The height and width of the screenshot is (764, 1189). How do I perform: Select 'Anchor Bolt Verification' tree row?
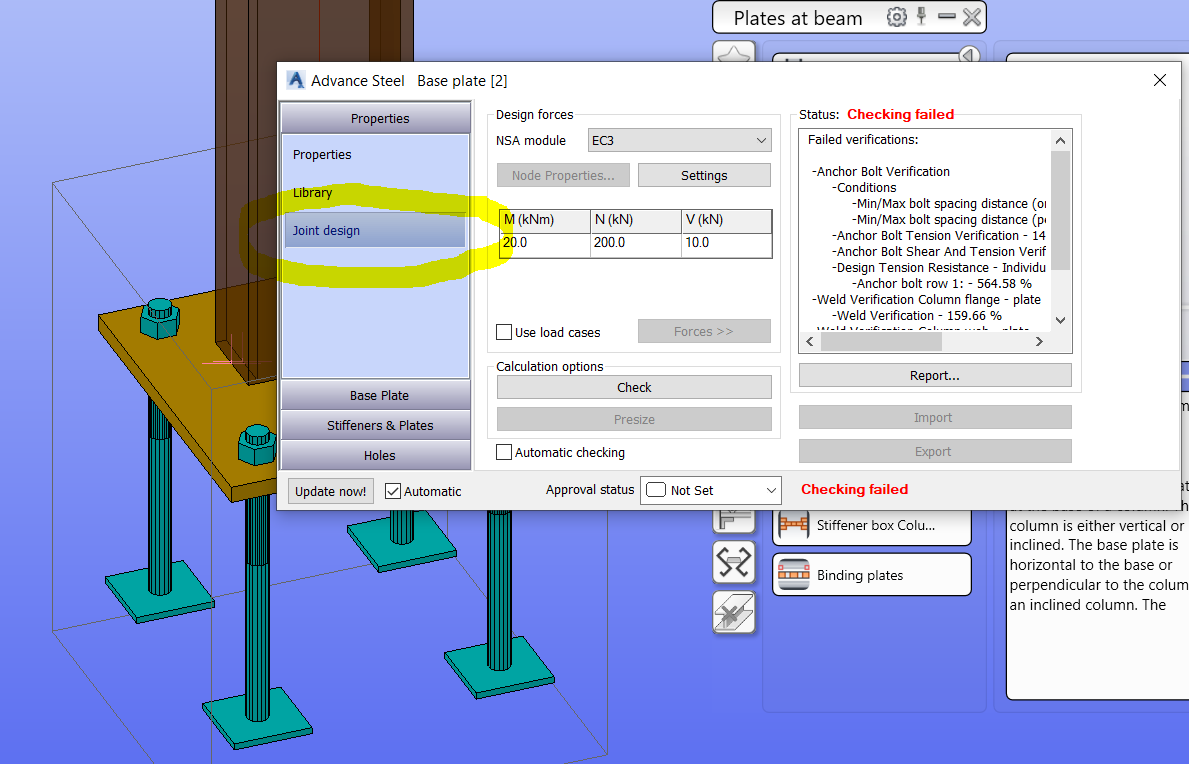tap(881, 172)
